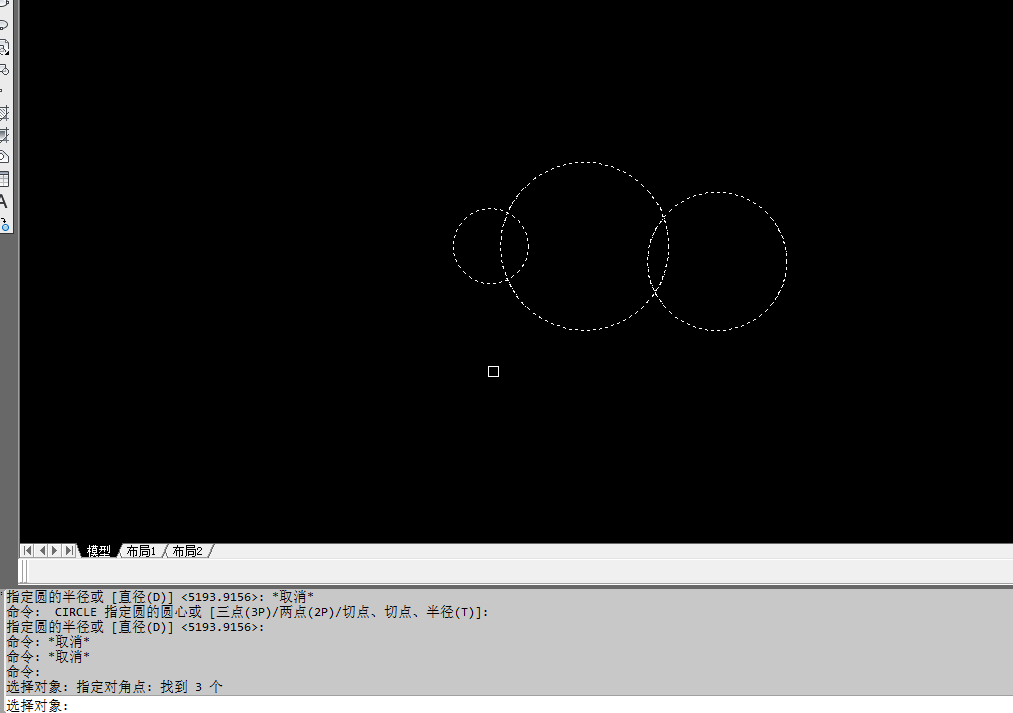Activate the Hatch tool
The image size is (1013, 713).
tap(3, 113)
